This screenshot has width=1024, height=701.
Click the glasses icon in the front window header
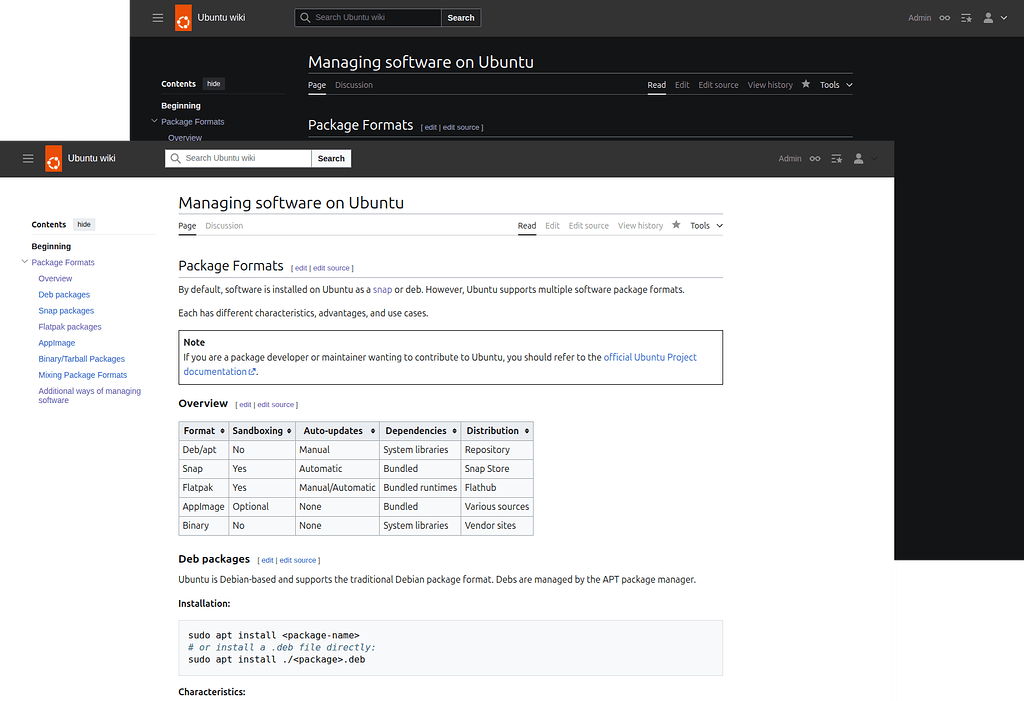[815, 158]
